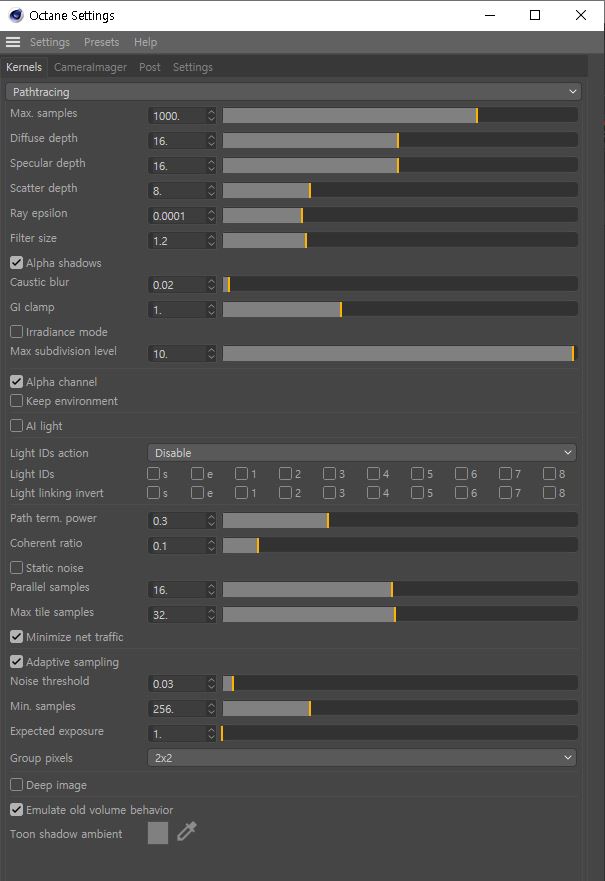
Task: Click the Diffuse depth spinner arrows
Action: [x=211, y=141]
